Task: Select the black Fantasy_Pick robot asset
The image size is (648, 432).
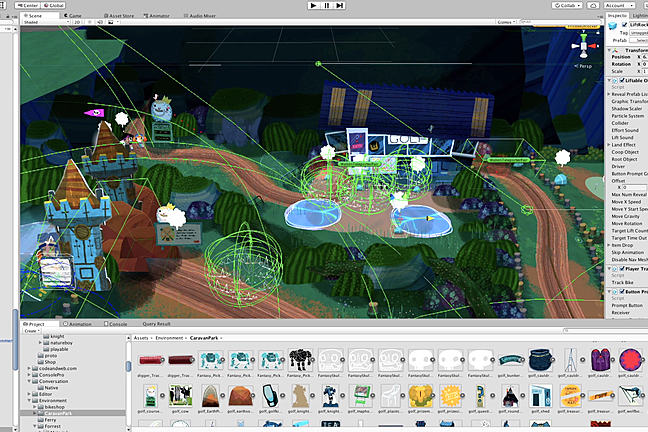Action: [300, 360]
